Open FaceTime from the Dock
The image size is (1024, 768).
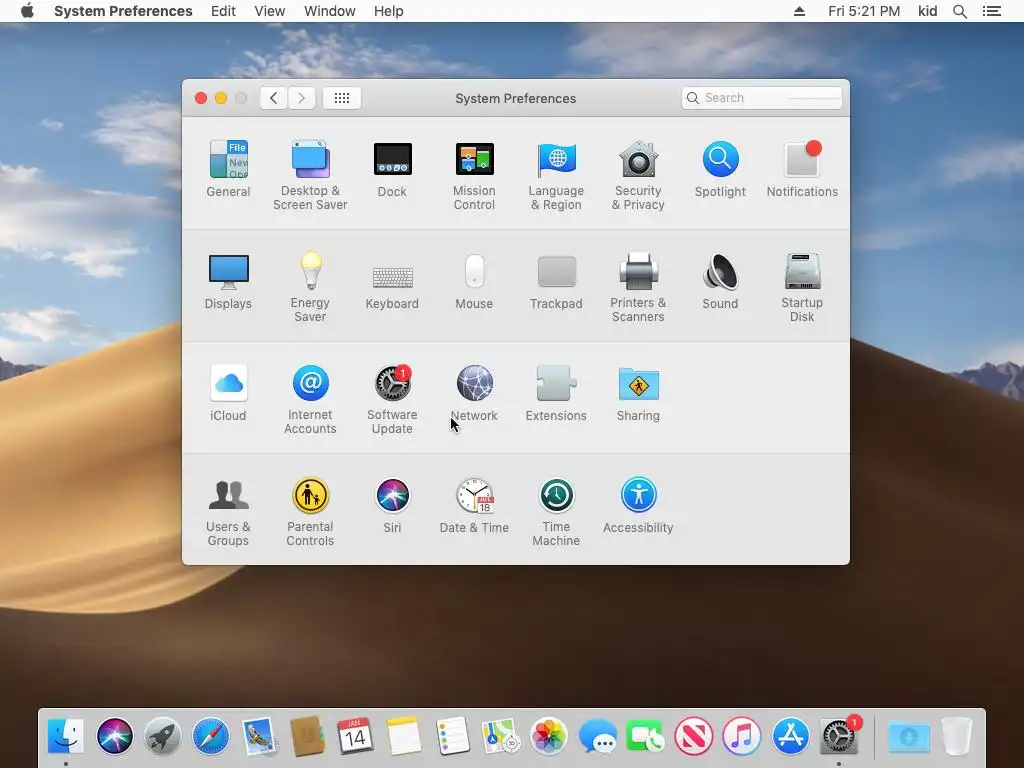click(645, 737)
